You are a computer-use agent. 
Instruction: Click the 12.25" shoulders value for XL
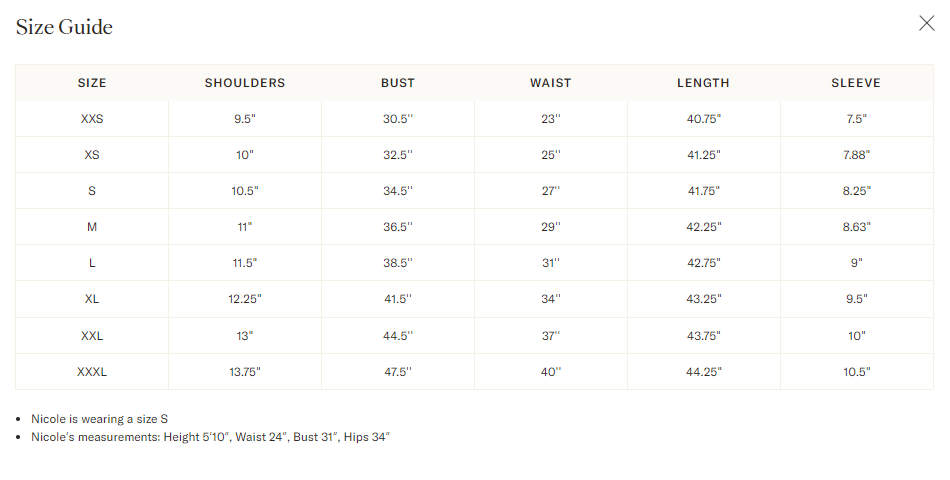click(245, 299)
